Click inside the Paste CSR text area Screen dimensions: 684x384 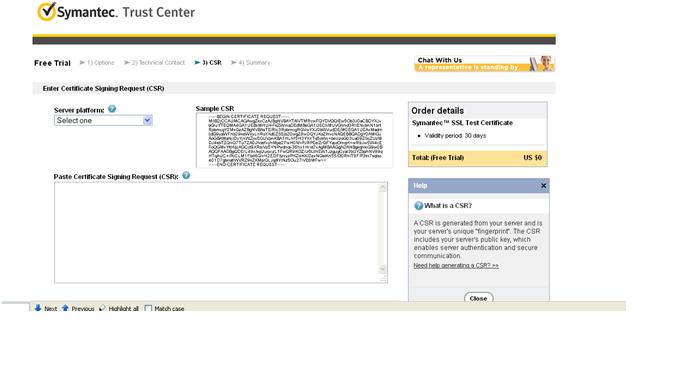pos(217,233)
